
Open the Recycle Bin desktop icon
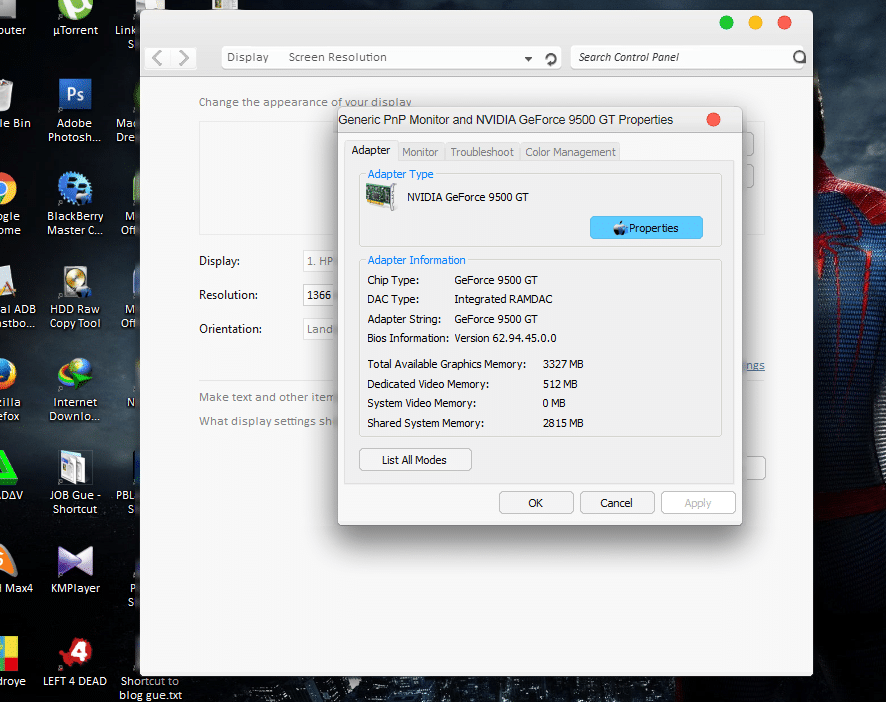point(12,105)
